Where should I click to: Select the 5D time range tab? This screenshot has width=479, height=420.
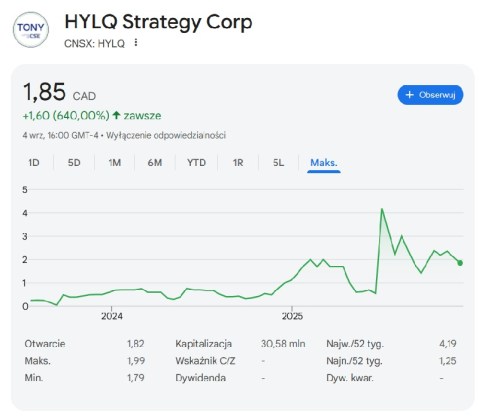click(x=74, y=163)
